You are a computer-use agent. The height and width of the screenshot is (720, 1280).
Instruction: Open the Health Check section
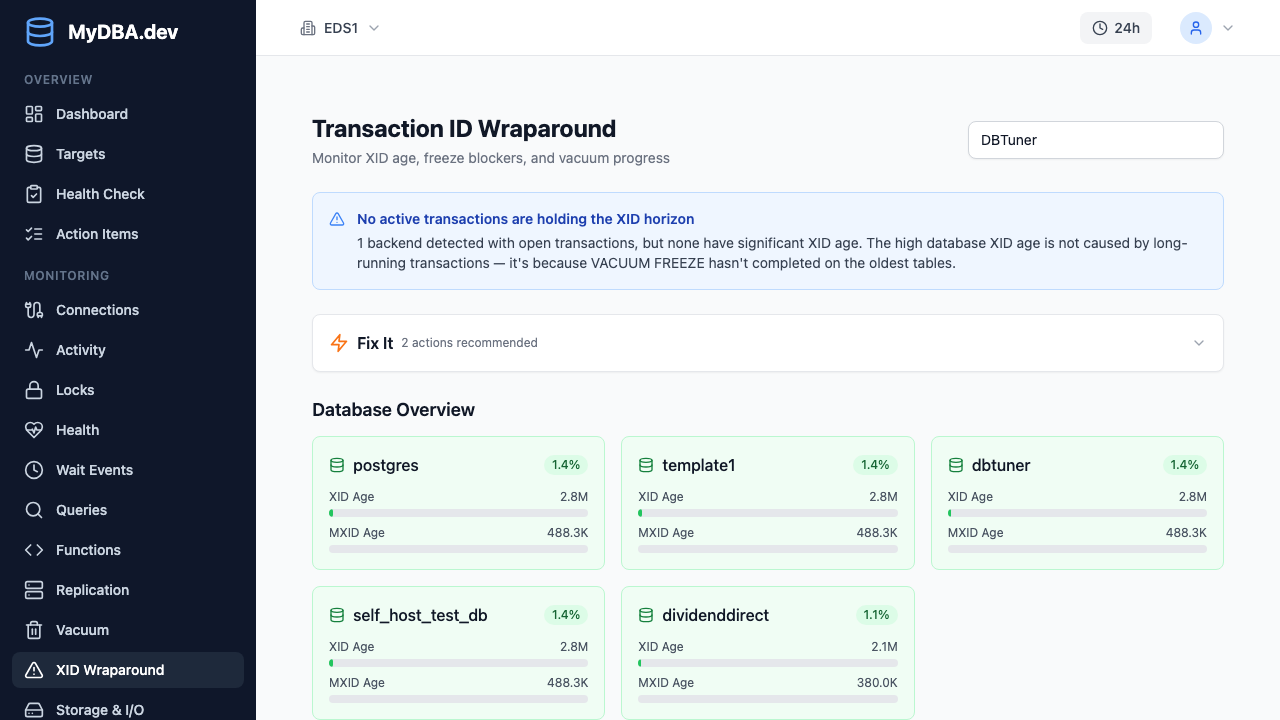[x=128, y=194]
